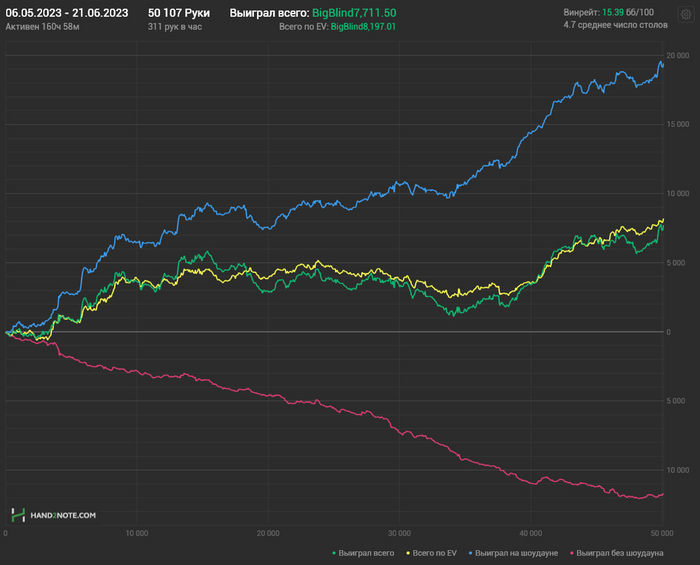This screenshot has height=565, width=700.
Task: Click the date range 06.05.2023 - 21.06.2023
Action: click(67, 13)
